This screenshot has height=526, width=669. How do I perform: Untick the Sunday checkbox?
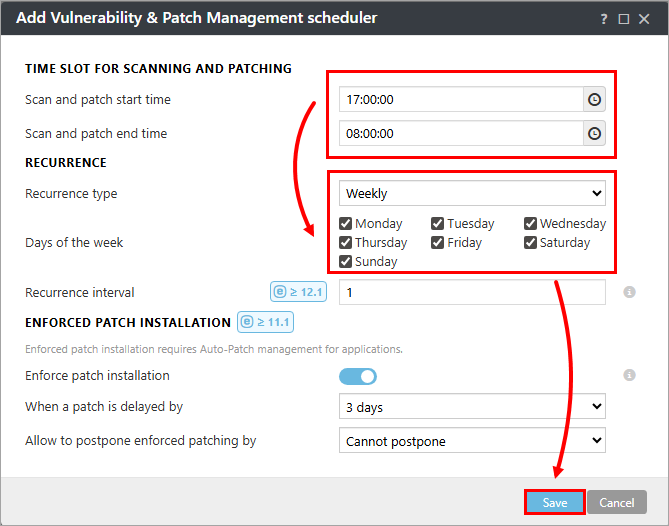[x=346, y=262]
